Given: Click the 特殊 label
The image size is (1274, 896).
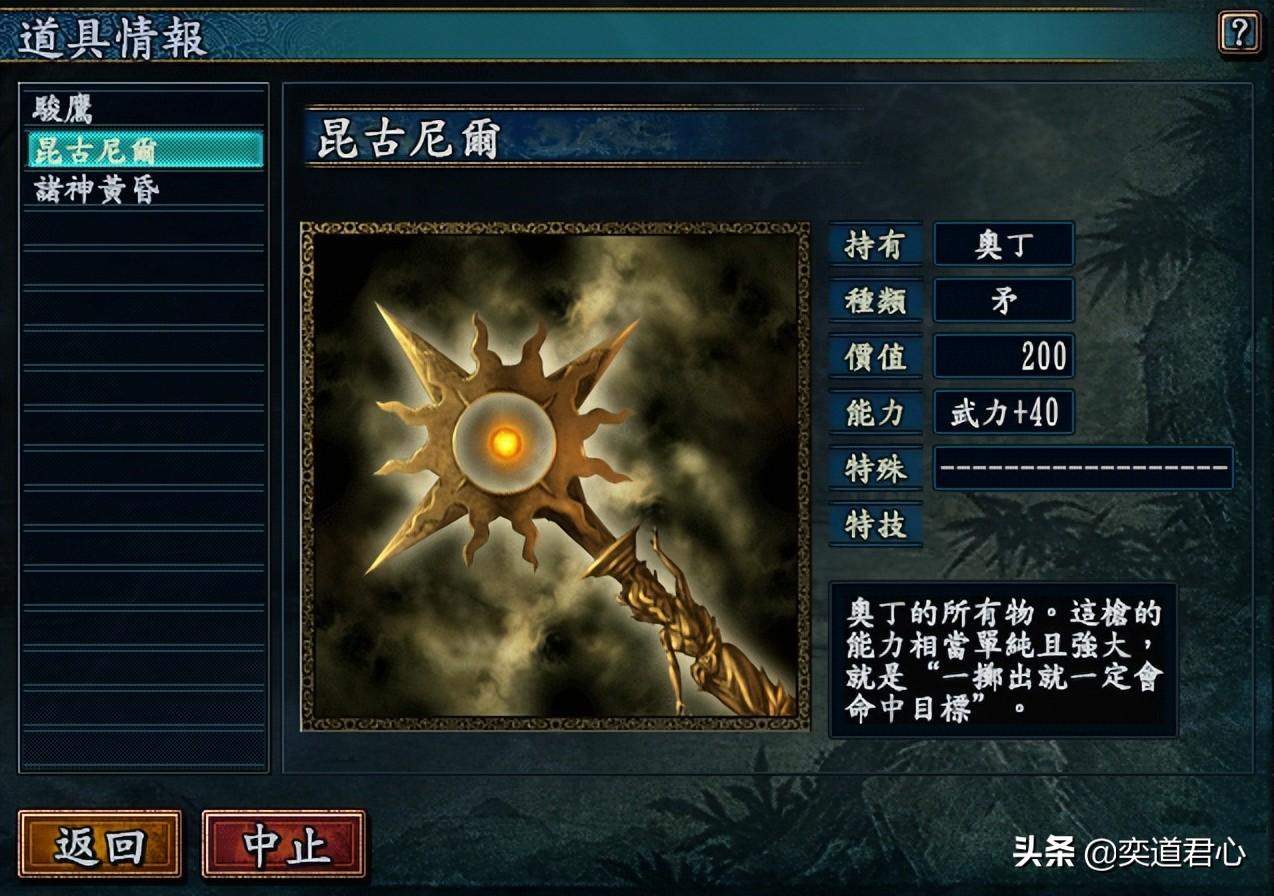Looking at the screenshot, I should coord(875,468).
